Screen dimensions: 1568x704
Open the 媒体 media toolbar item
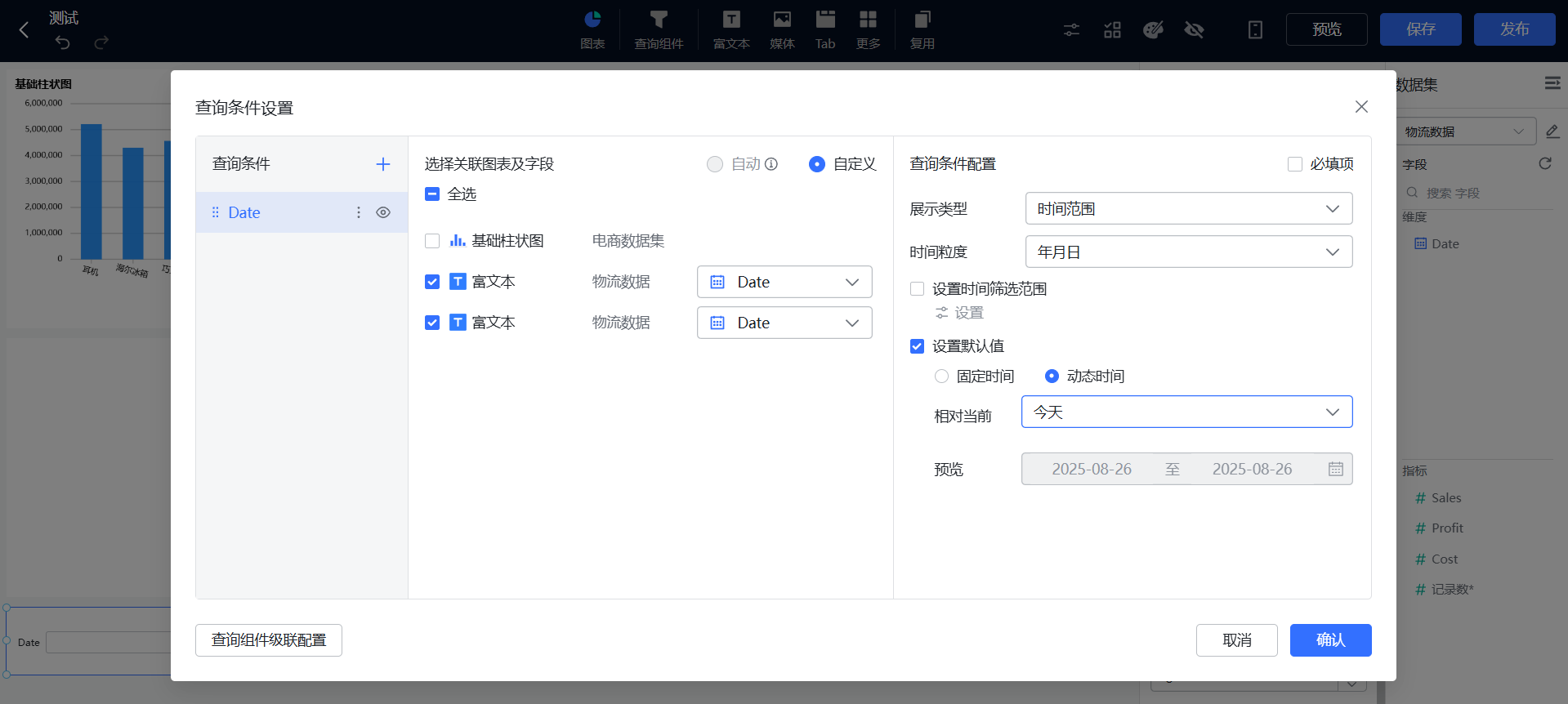[782, 29]
